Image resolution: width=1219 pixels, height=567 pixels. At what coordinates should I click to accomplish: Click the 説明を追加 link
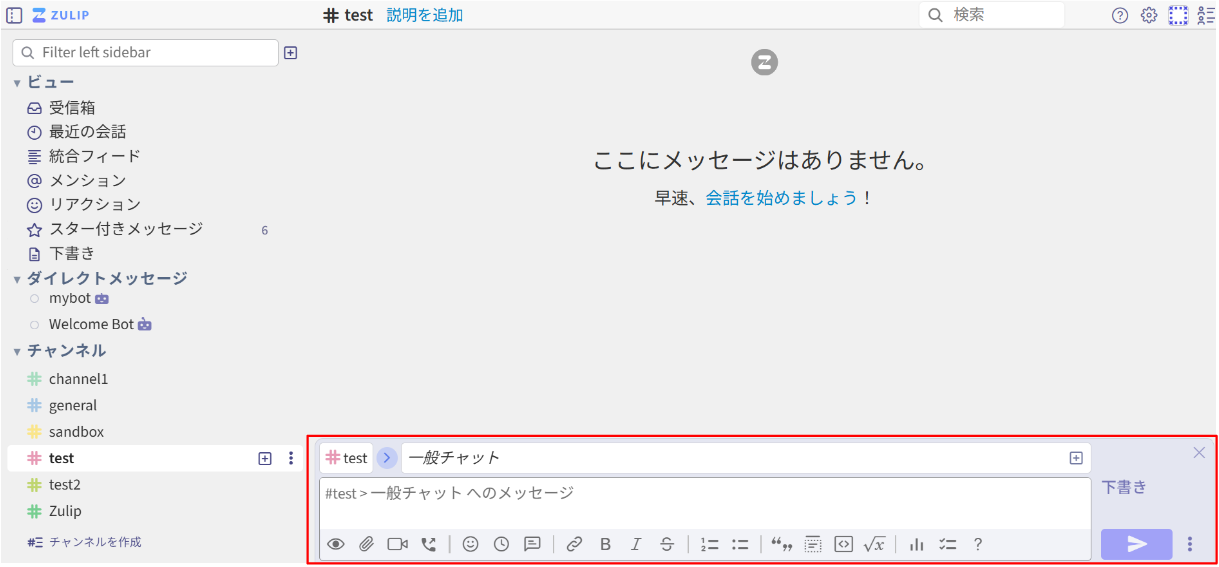click(425, 15)
